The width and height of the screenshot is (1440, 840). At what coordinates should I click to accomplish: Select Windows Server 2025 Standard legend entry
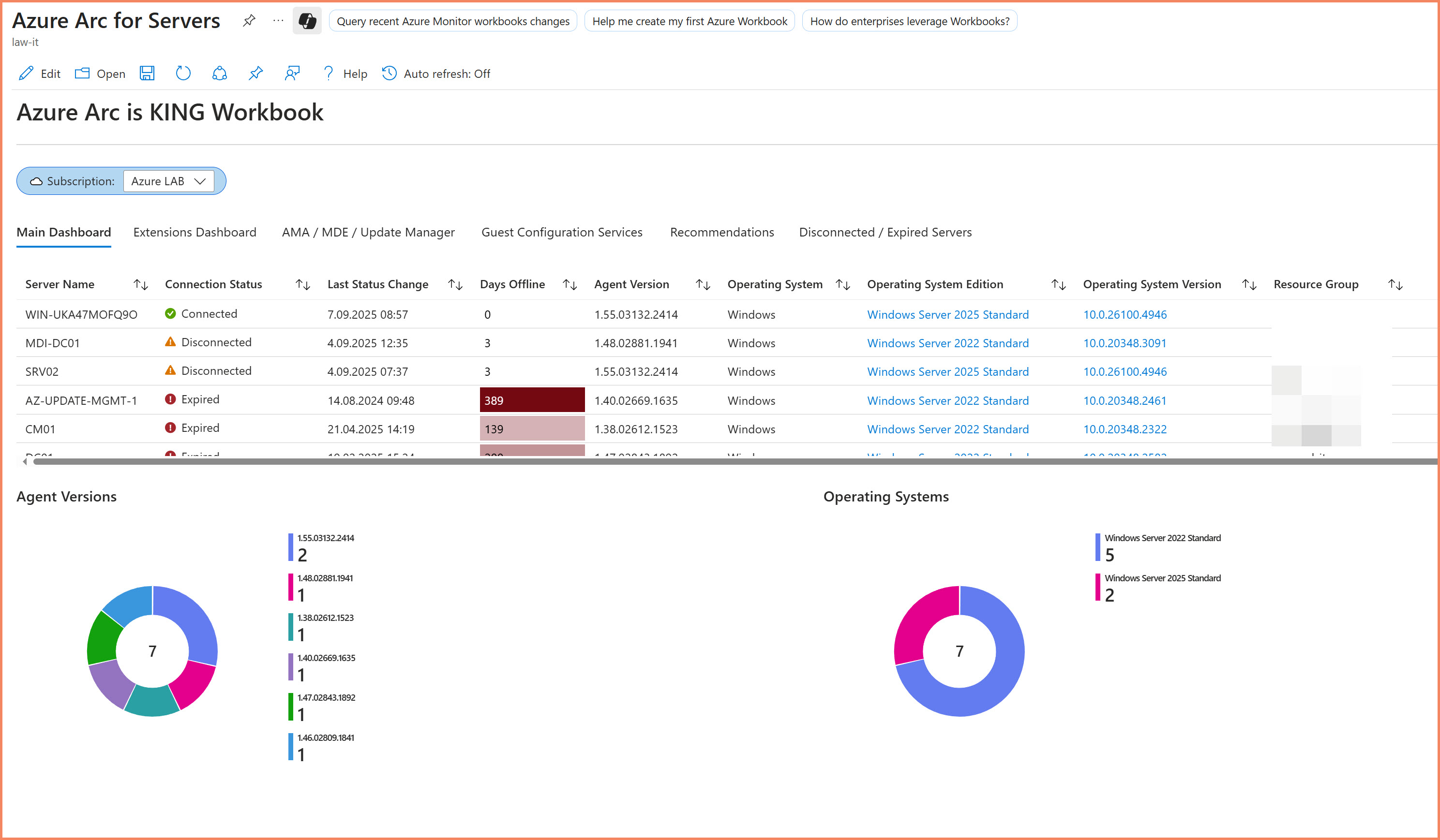(1158, 588)
